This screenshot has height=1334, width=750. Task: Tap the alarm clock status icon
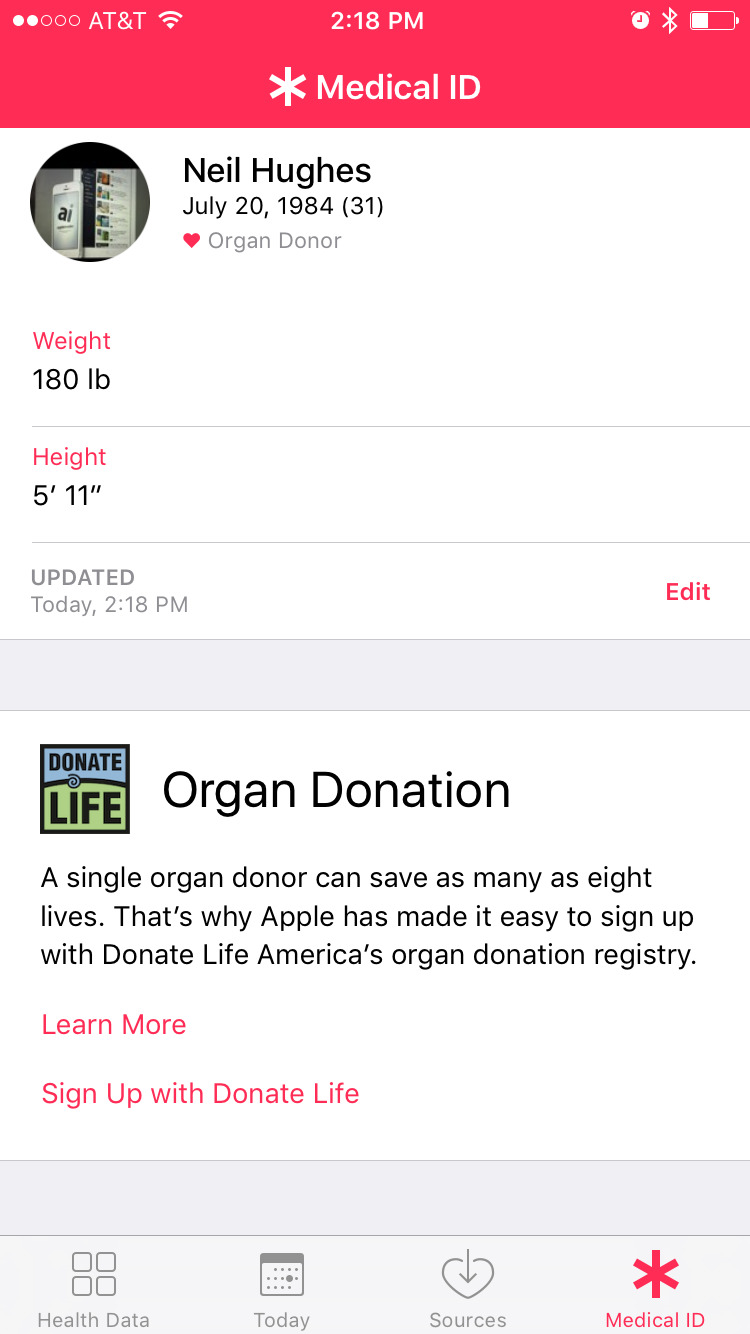click(x=641, y=21)
